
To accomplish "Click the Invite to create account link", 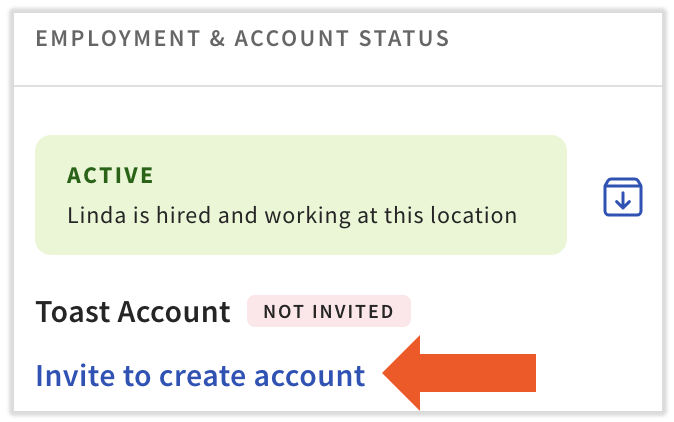I will 200,375.
